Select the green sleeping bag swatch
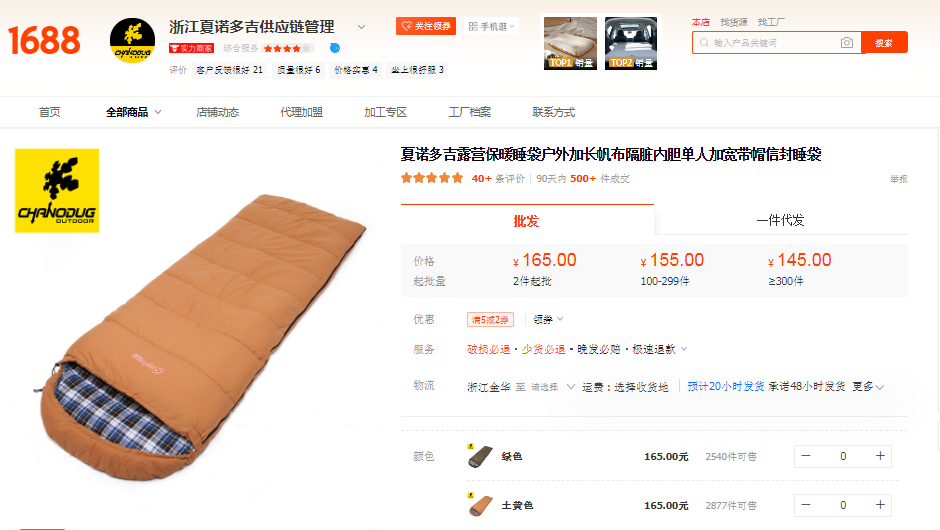 click(480, 456)
